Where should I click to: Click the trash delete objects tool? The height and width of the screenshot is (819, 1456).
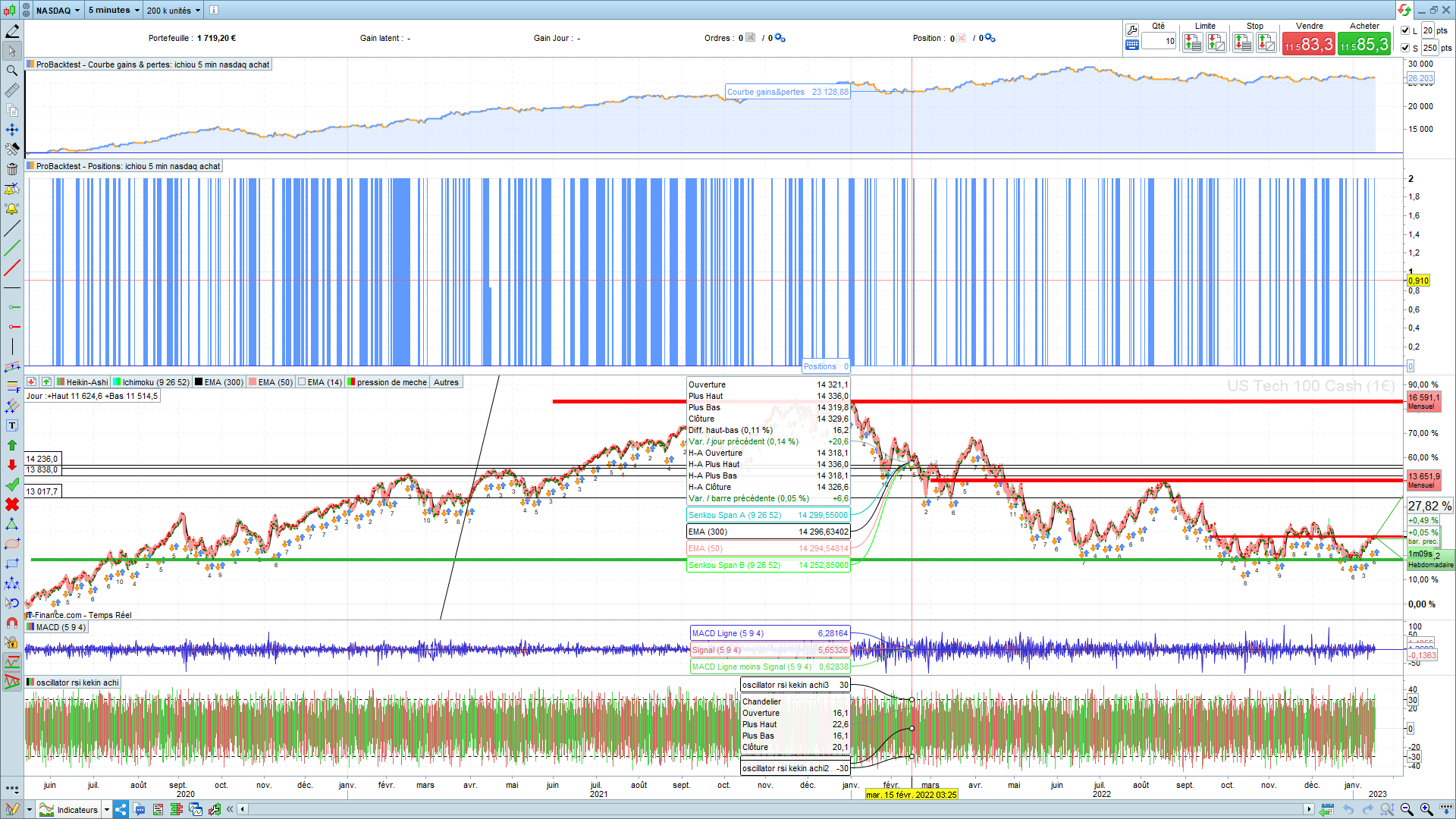pyautogui.click(x=11, y=169)
